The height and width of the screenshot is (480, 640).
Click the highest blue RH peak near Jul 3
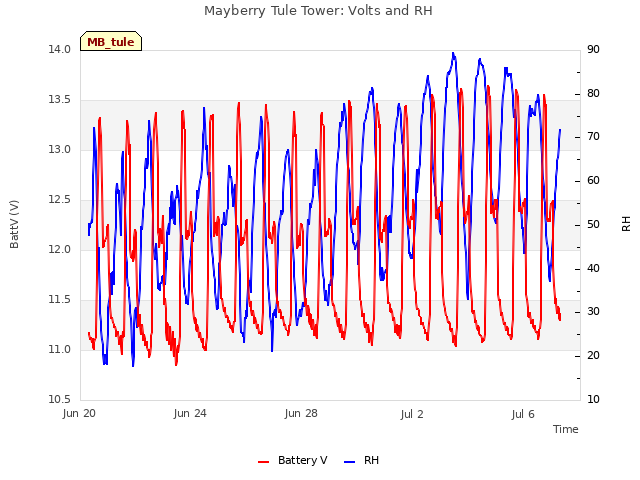click(x=453, y=53)
